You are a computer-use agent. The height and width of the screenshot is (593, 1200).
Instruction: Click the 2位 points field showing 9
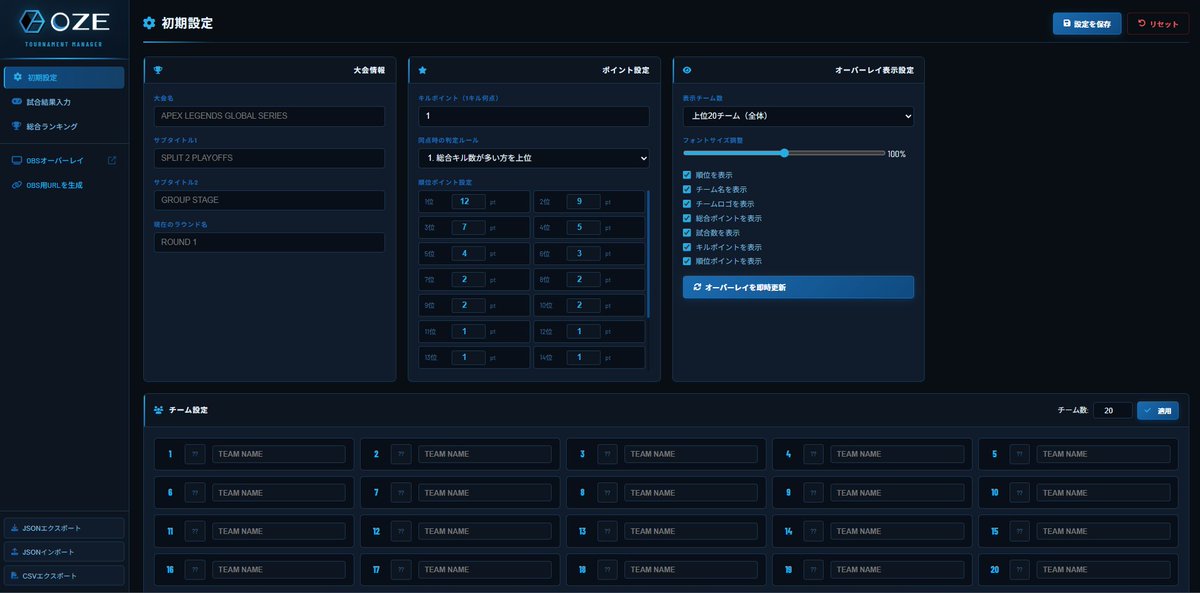[583, 201]
